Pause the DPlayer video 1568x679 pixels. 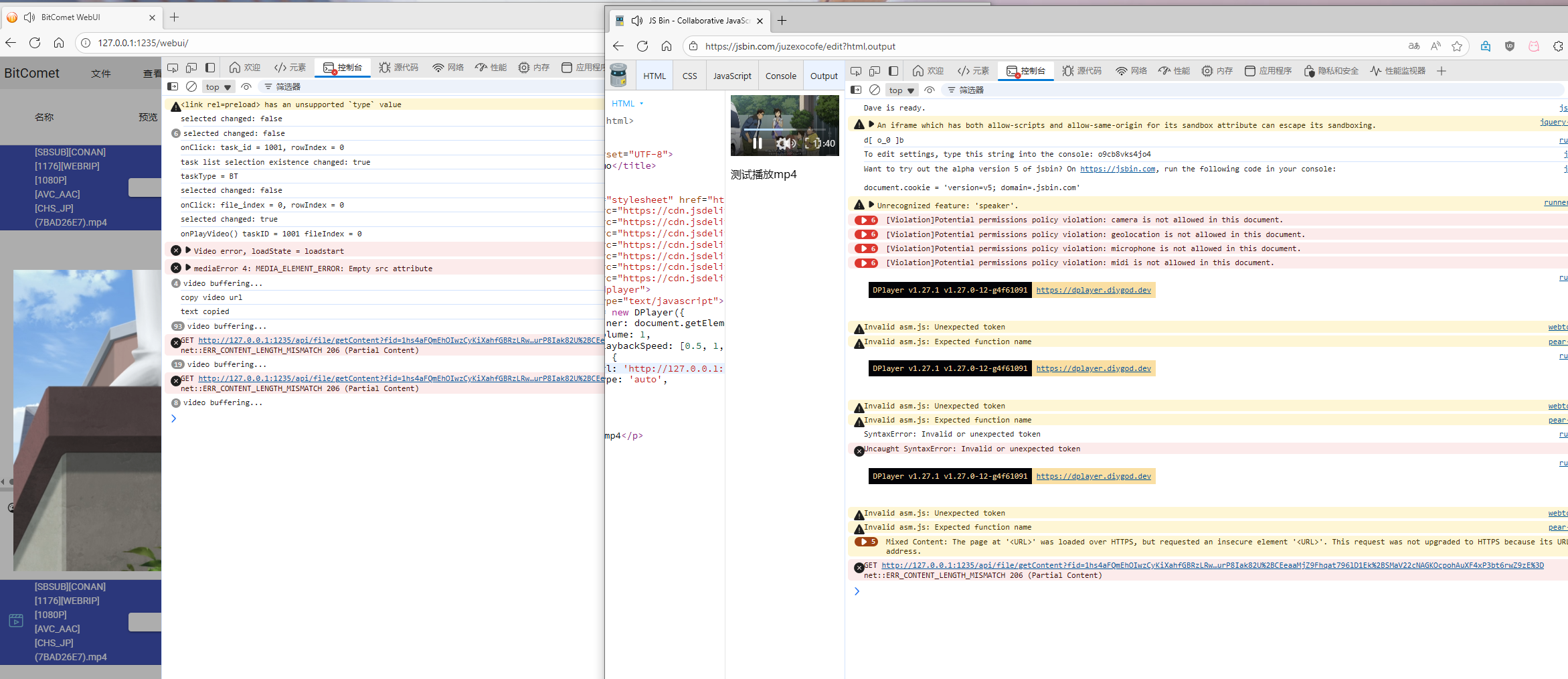(757, 143)
